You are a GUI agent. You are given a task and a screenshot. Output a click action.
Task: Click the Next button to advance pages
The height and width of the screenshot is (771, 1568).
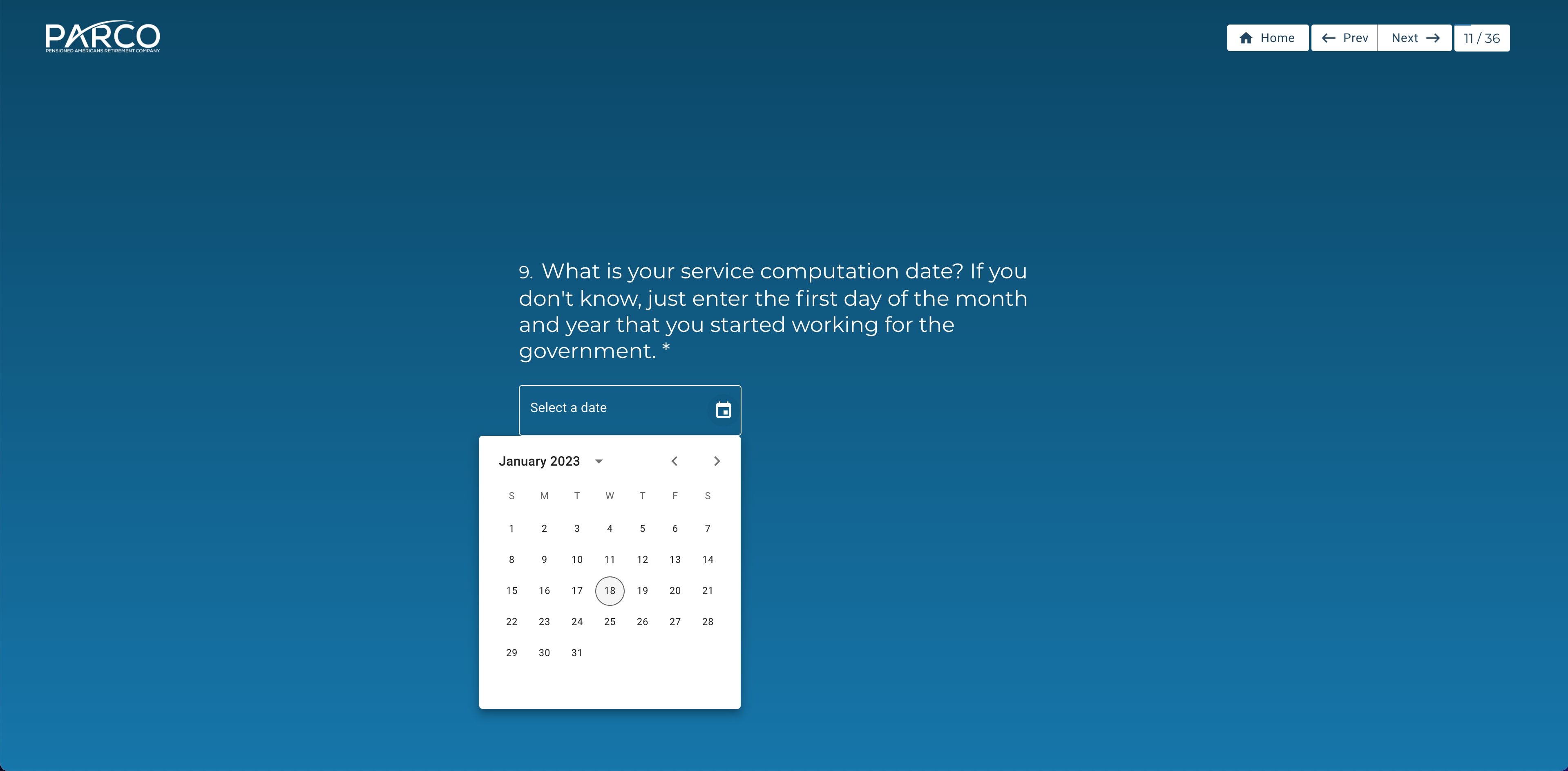coord(1414,38)
